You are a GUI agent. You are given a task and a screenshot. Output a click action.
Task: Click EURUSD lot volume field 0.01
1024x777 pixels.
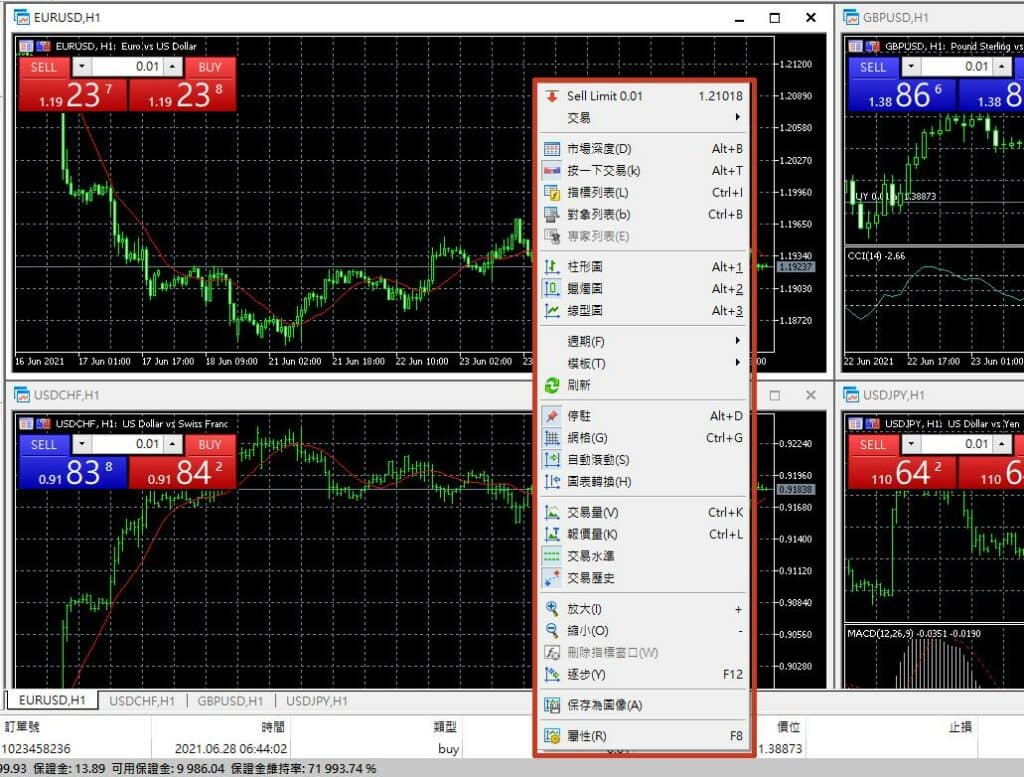click(x=127, y=67)
